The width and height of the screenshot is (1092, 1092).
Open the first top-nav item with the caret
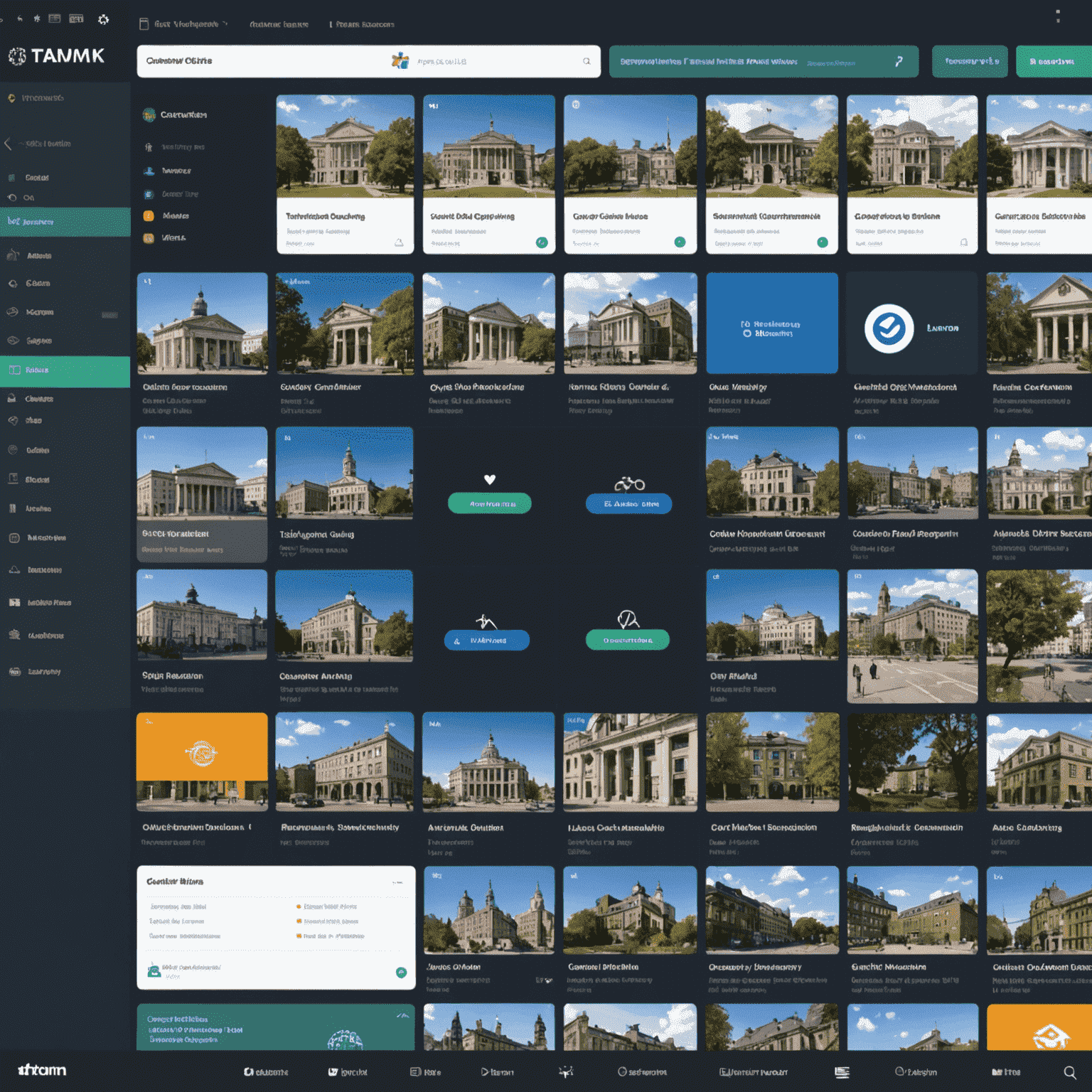click(x=183, y=24)
